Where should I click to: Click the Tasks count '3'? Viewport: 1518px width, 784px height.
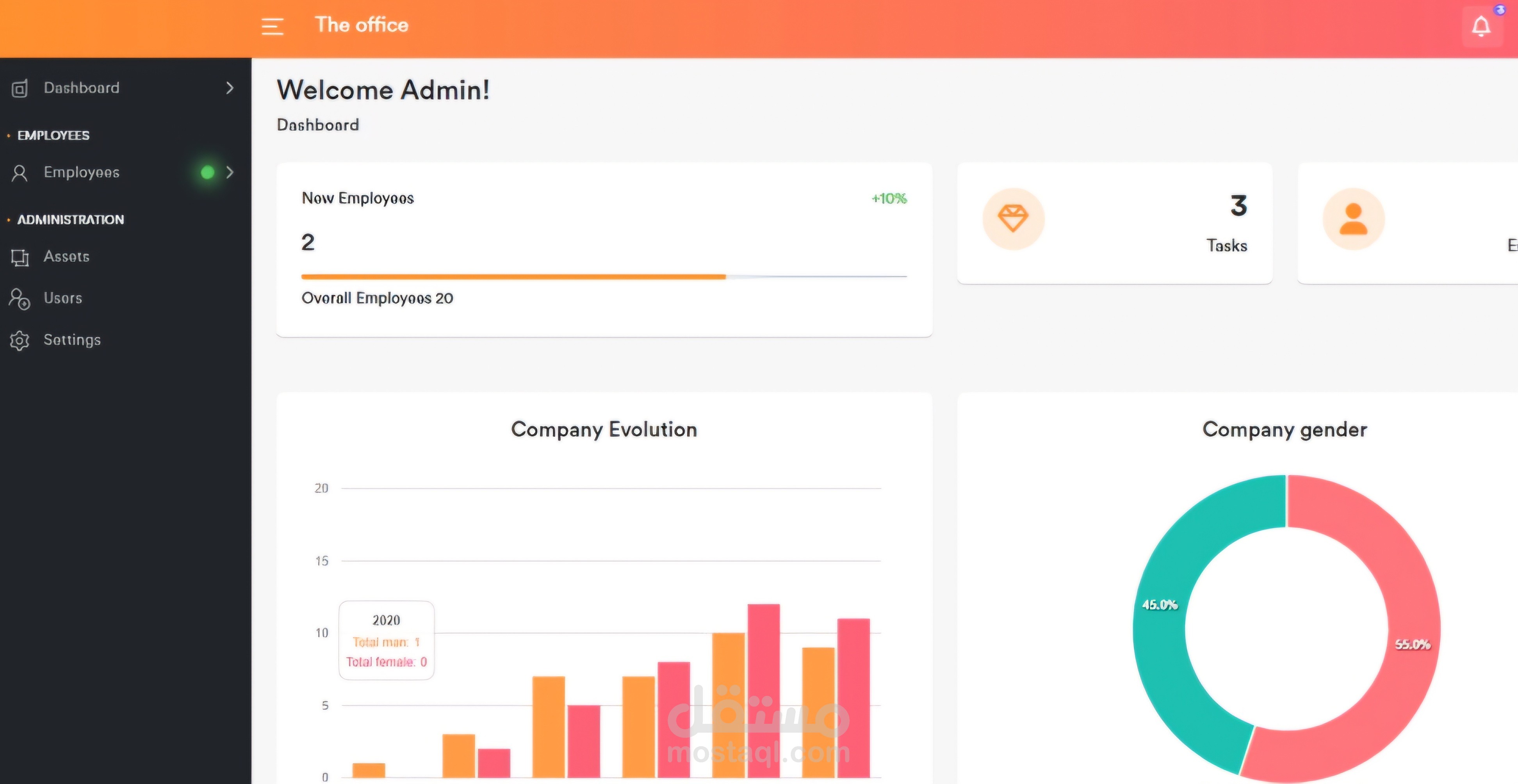tap(1239, 206)
